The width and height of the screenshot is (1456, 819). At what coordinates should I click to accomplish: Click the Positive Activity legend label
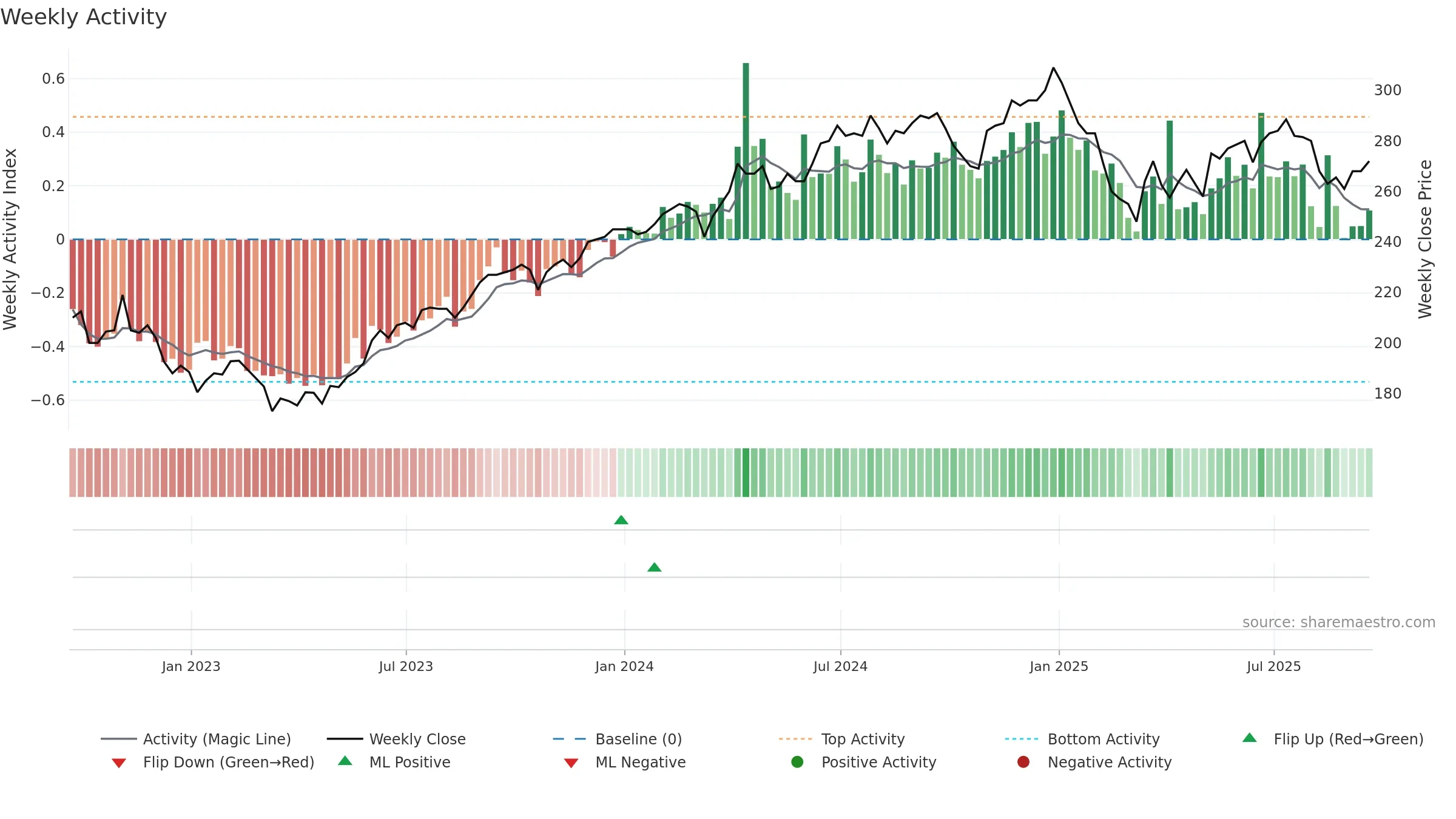(x=879, y=762)
